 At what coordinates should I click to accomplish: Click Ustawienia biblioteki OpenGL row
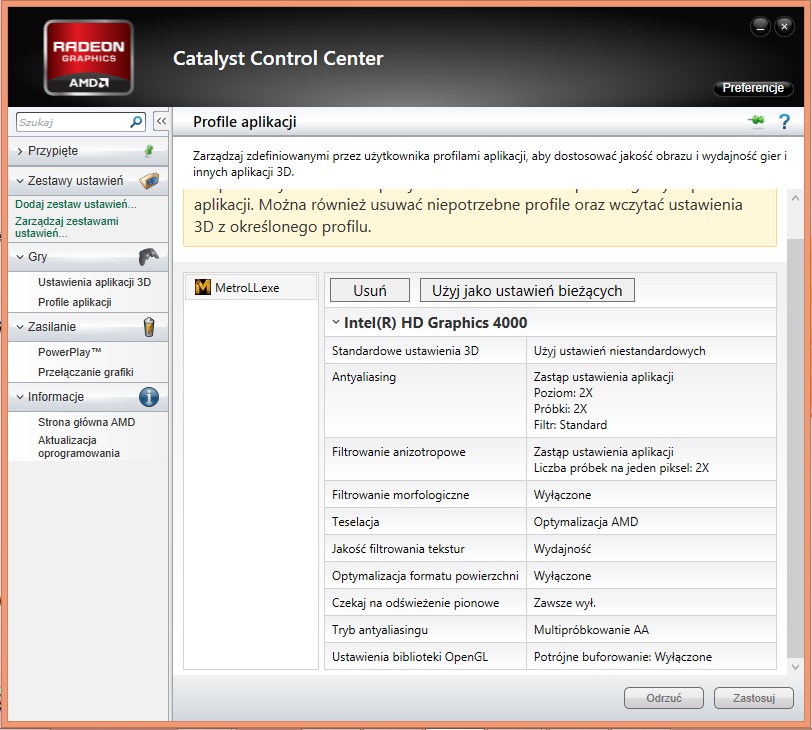click(x=550, y=656)
